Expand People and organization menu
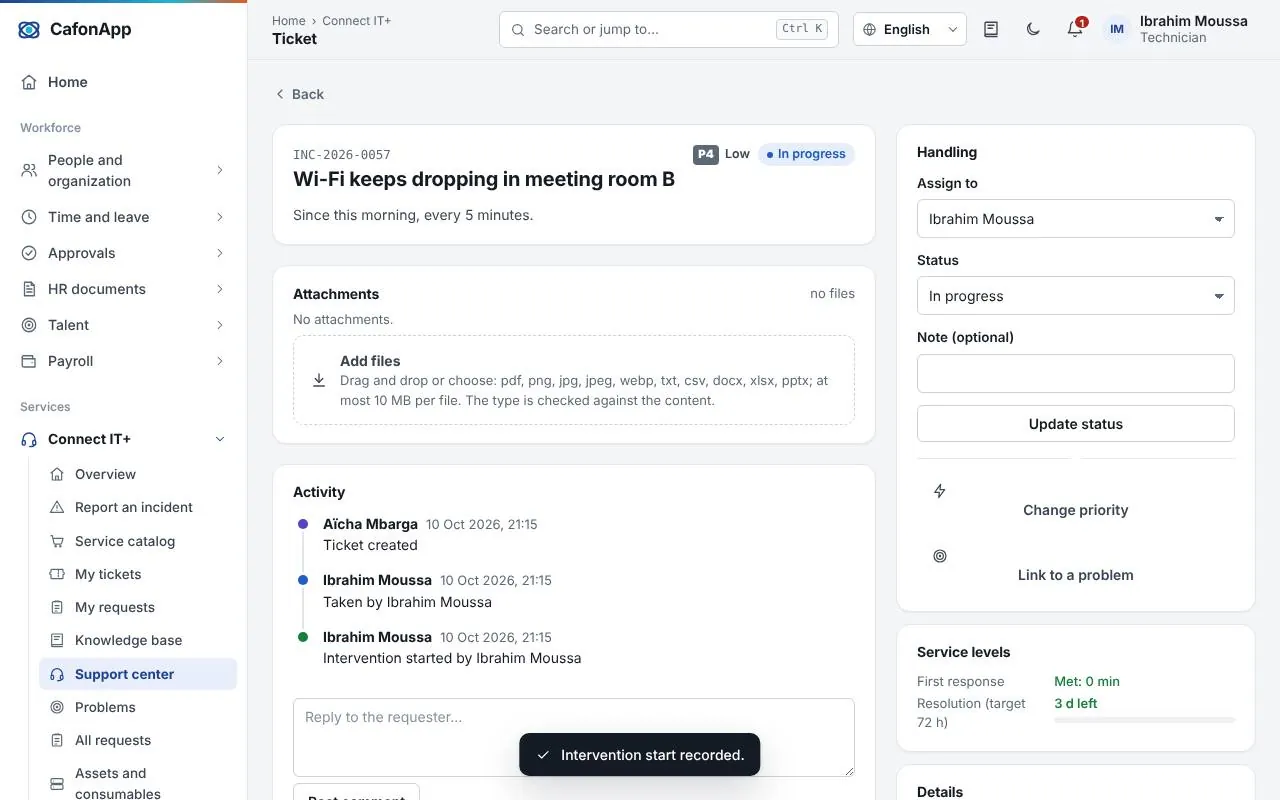The image size is (1280, 800). (124, 170)
